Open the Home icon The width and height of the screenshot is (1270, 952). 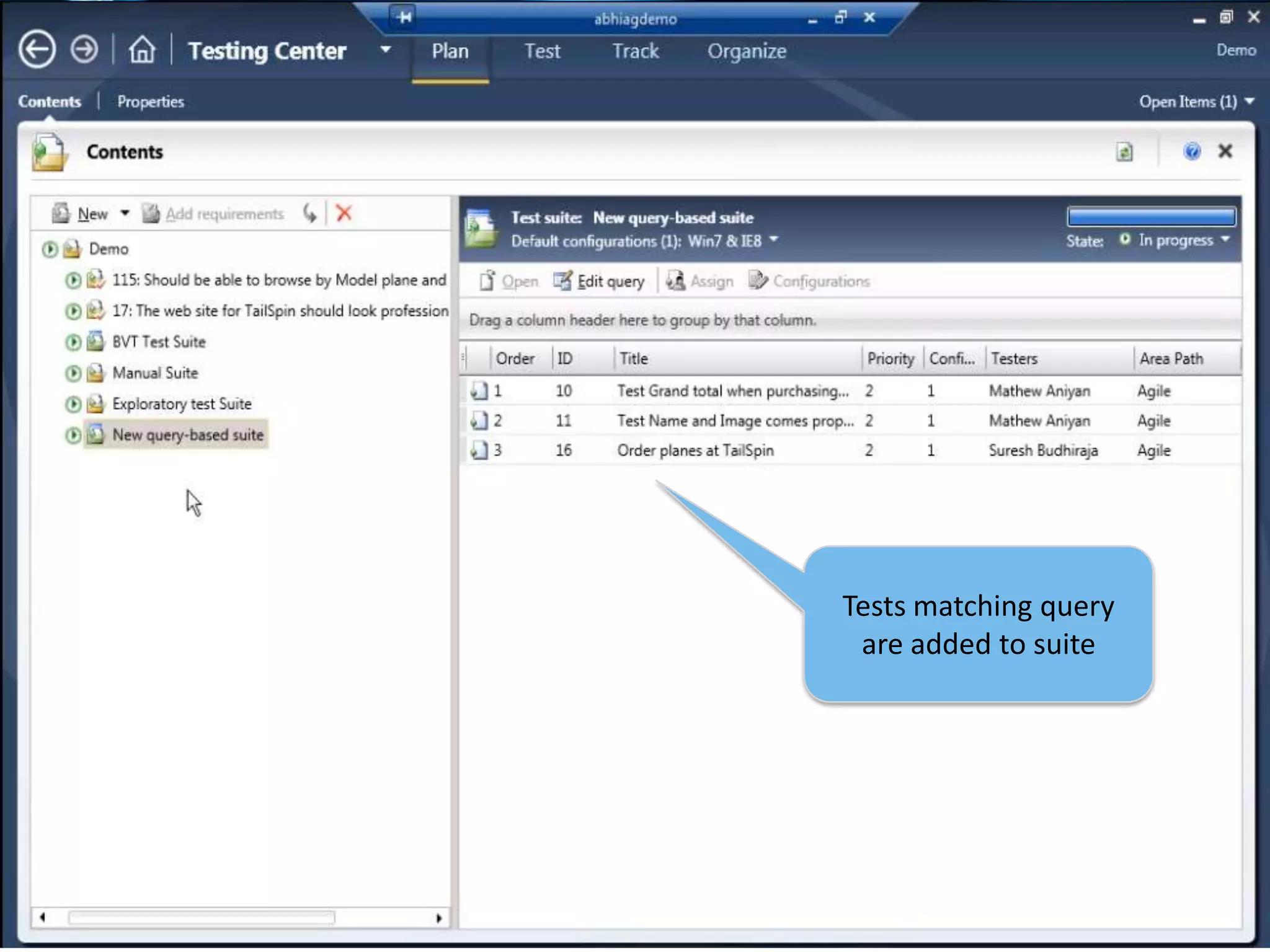click(142, 50)
